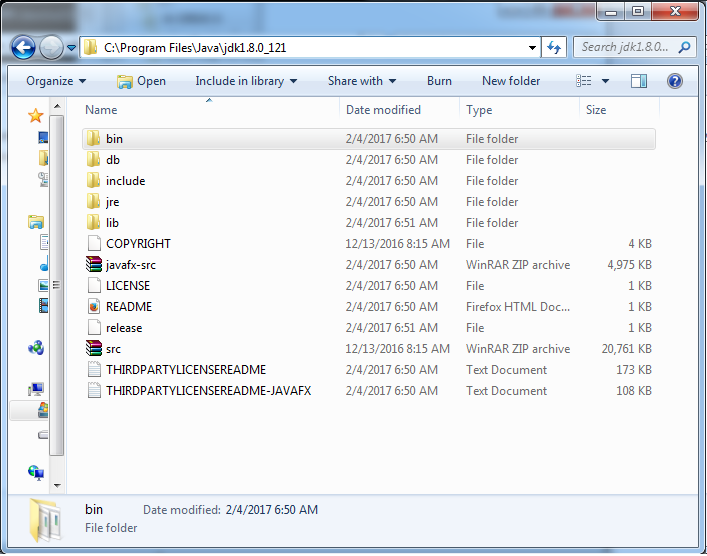Select the include folder icon

(x=93, y=180)
